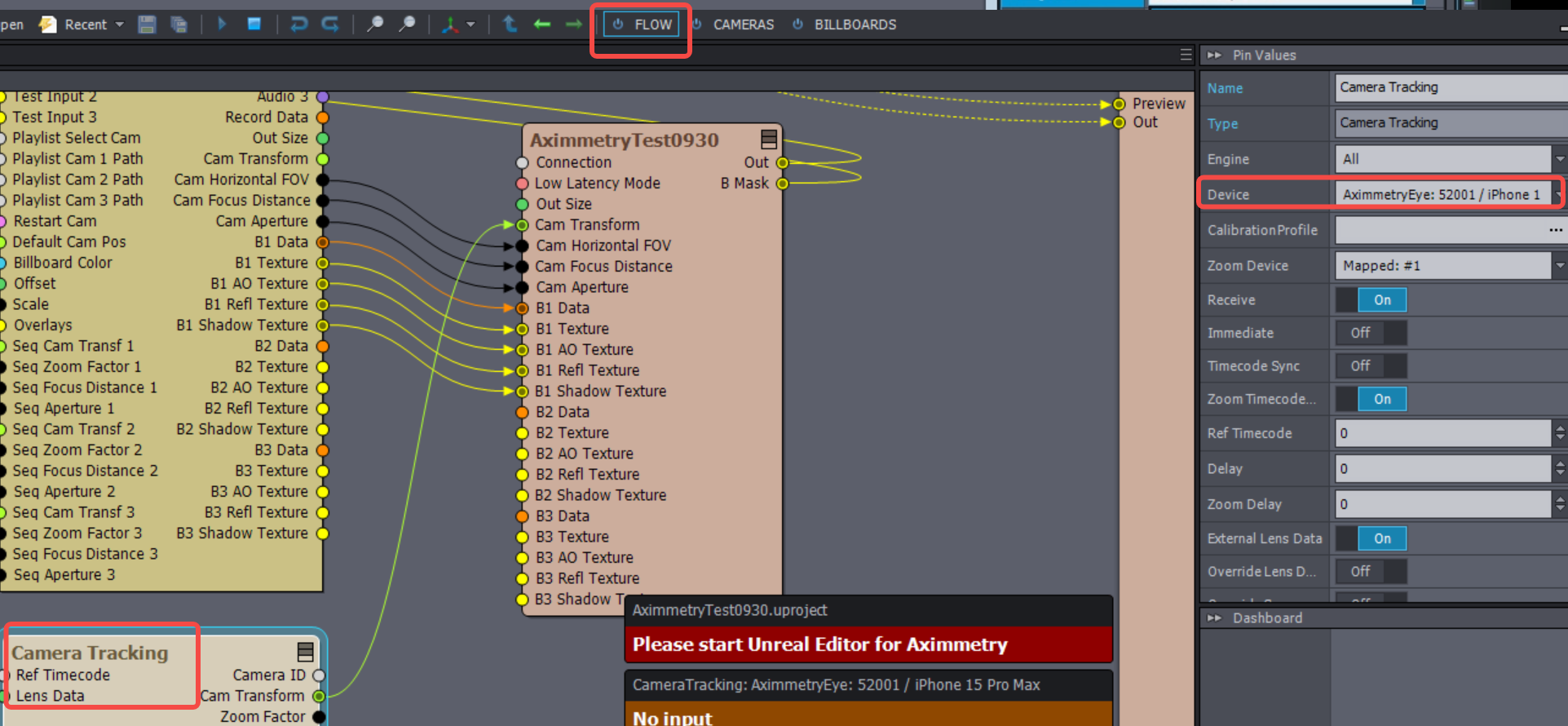
Task: Collapse the Dashboard panel
Action: tap(1214, 618)
